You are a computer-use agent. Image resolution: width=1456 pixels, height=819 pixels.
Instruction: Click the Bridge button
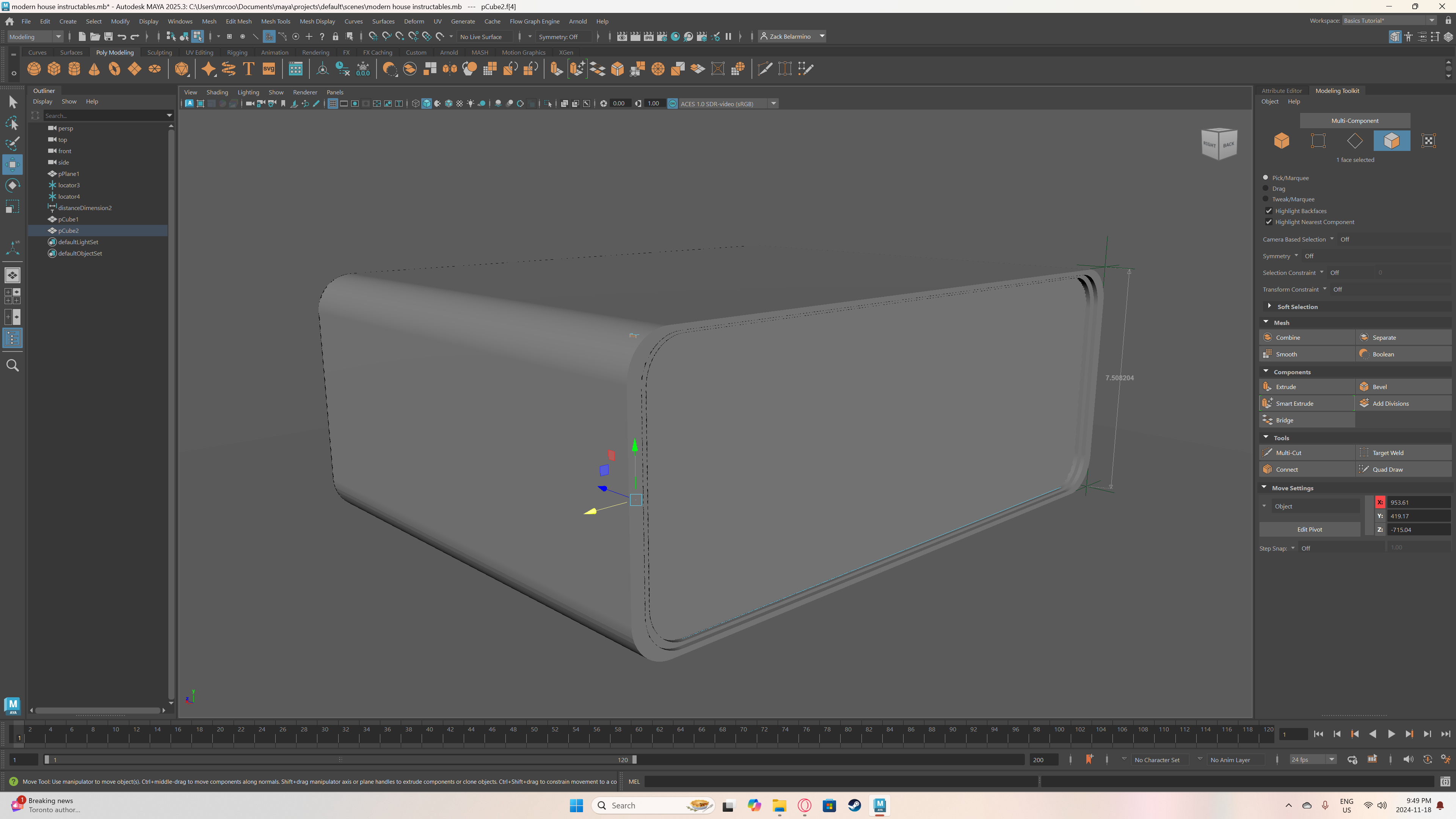(1307, 420)
